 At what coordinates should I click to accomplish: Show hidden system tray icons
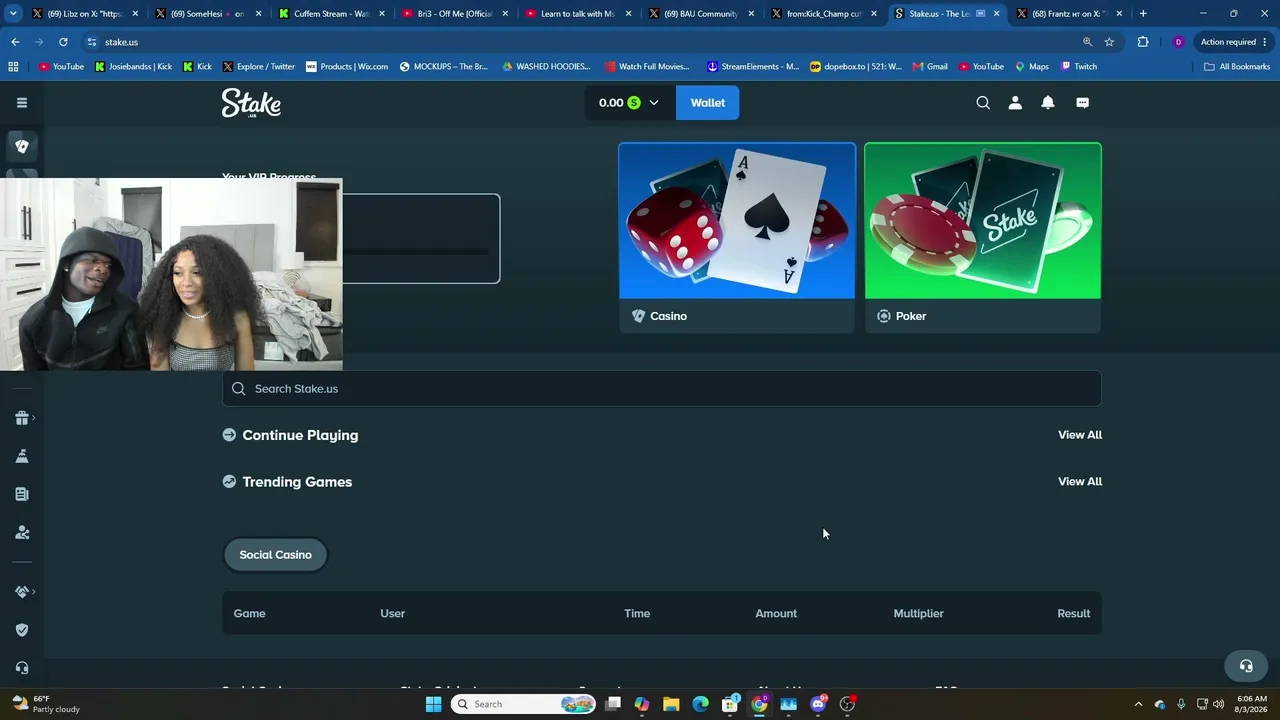pyautogui.click(x=1138, y=704)
